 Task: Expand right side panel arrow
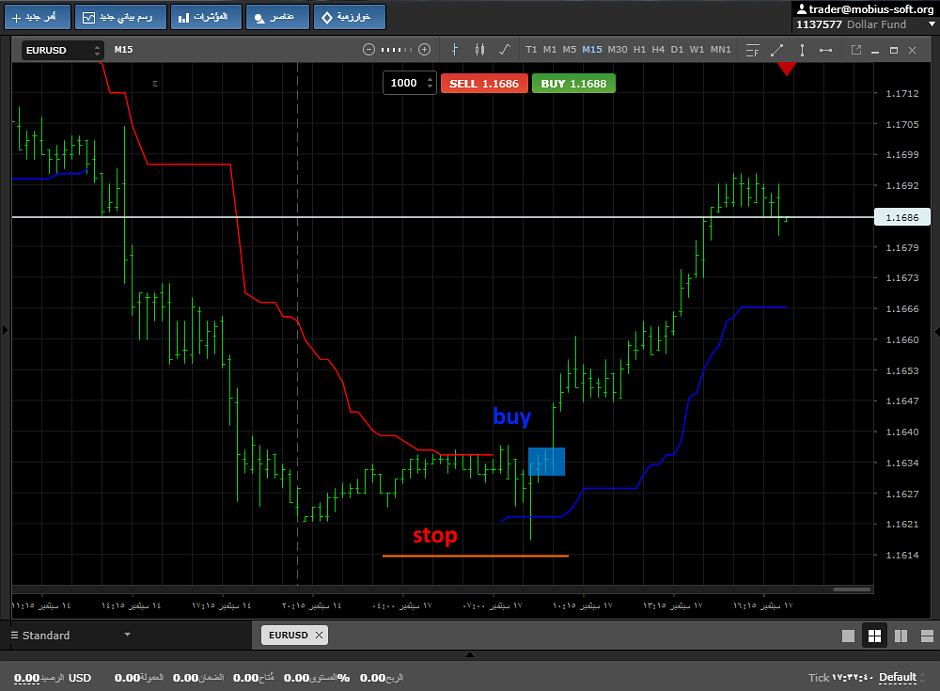(x=936, y=331)
